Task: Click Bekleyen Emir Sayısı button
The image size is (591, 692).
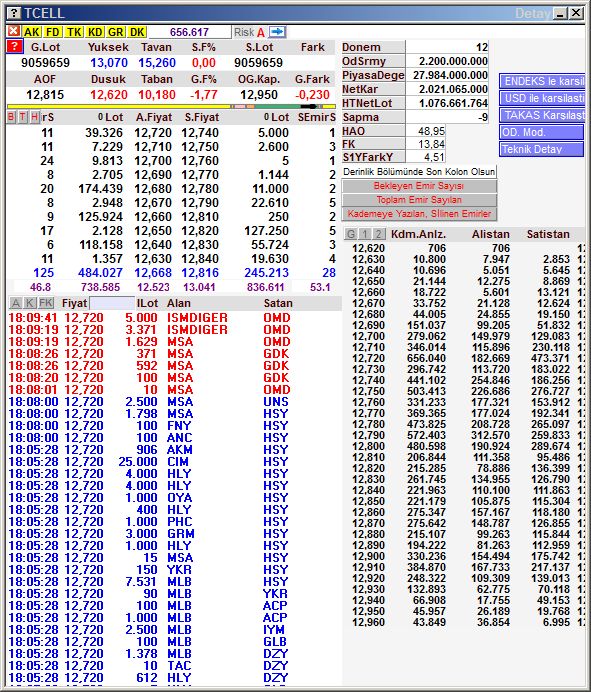Action: tap(419, 186)
